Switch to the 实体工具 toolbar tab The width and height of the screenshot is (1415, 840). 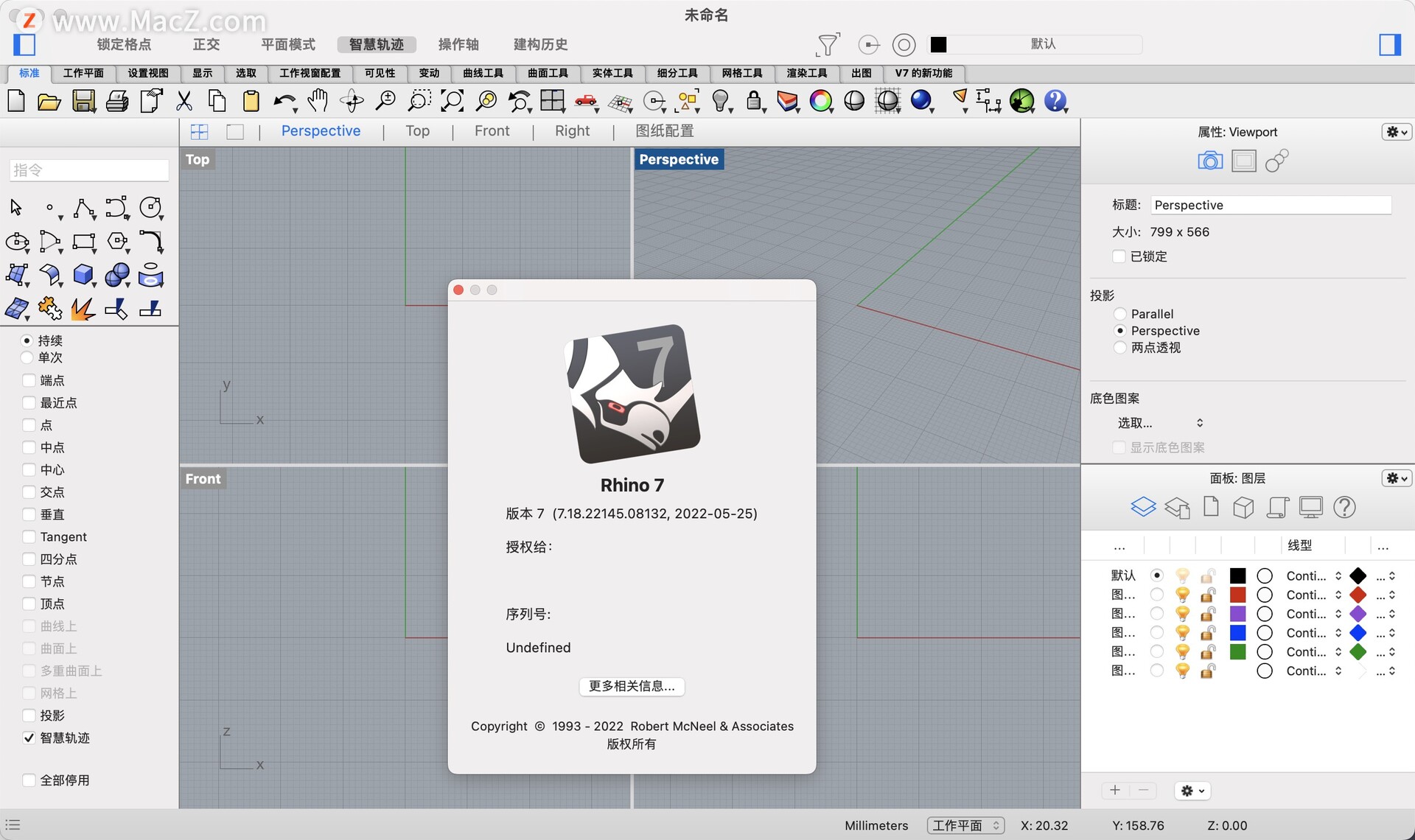point(612,73)
